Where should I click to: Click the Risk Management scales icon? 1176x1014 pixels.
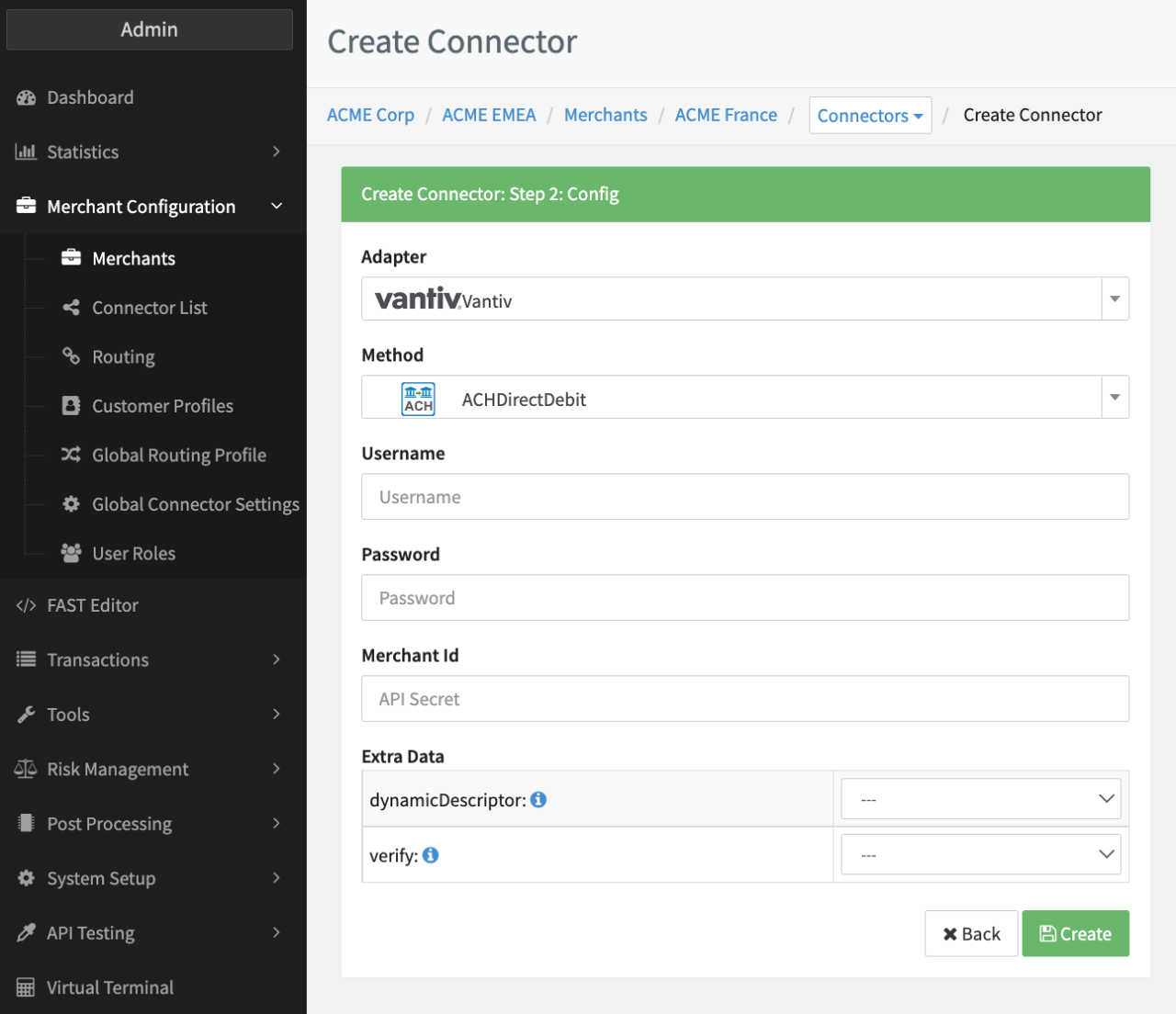[26, 769]
